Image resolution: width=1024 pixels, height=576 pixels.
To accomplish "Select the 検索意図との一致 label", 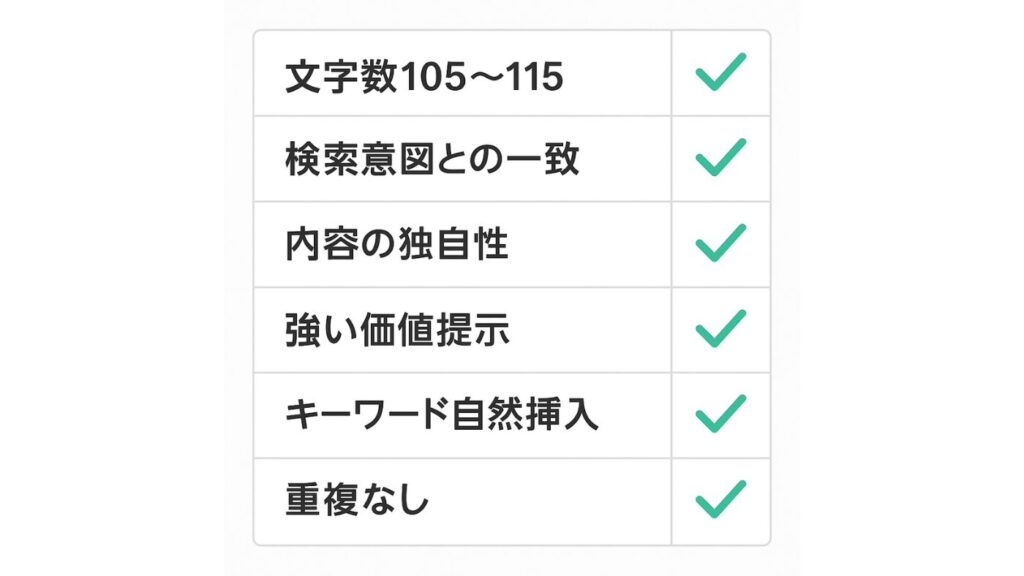I will pyautogui.click(x=432, y=160).
